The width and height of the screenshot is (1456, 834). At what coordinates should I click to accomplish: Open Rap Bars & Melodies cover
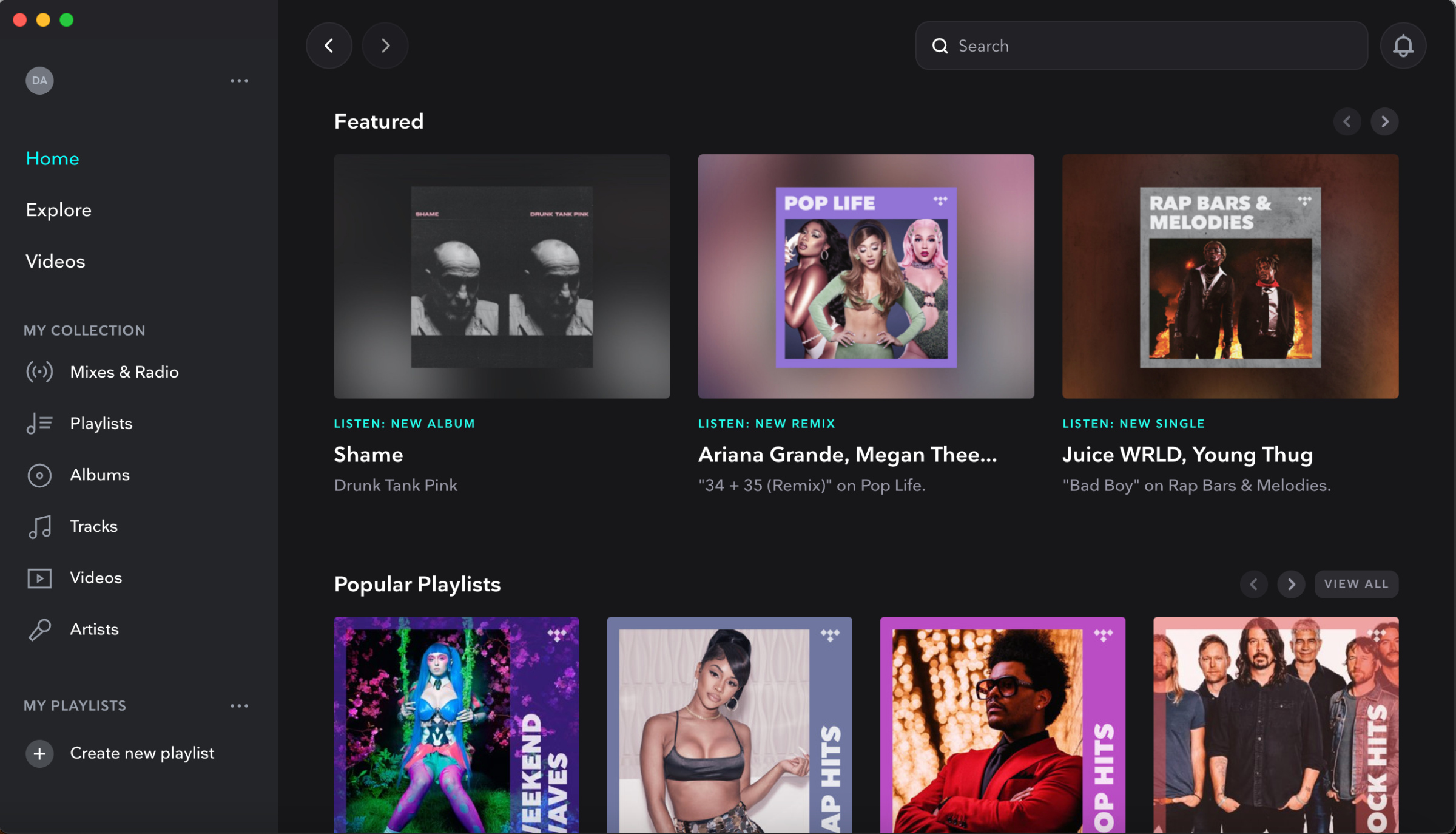(1230, 276)
